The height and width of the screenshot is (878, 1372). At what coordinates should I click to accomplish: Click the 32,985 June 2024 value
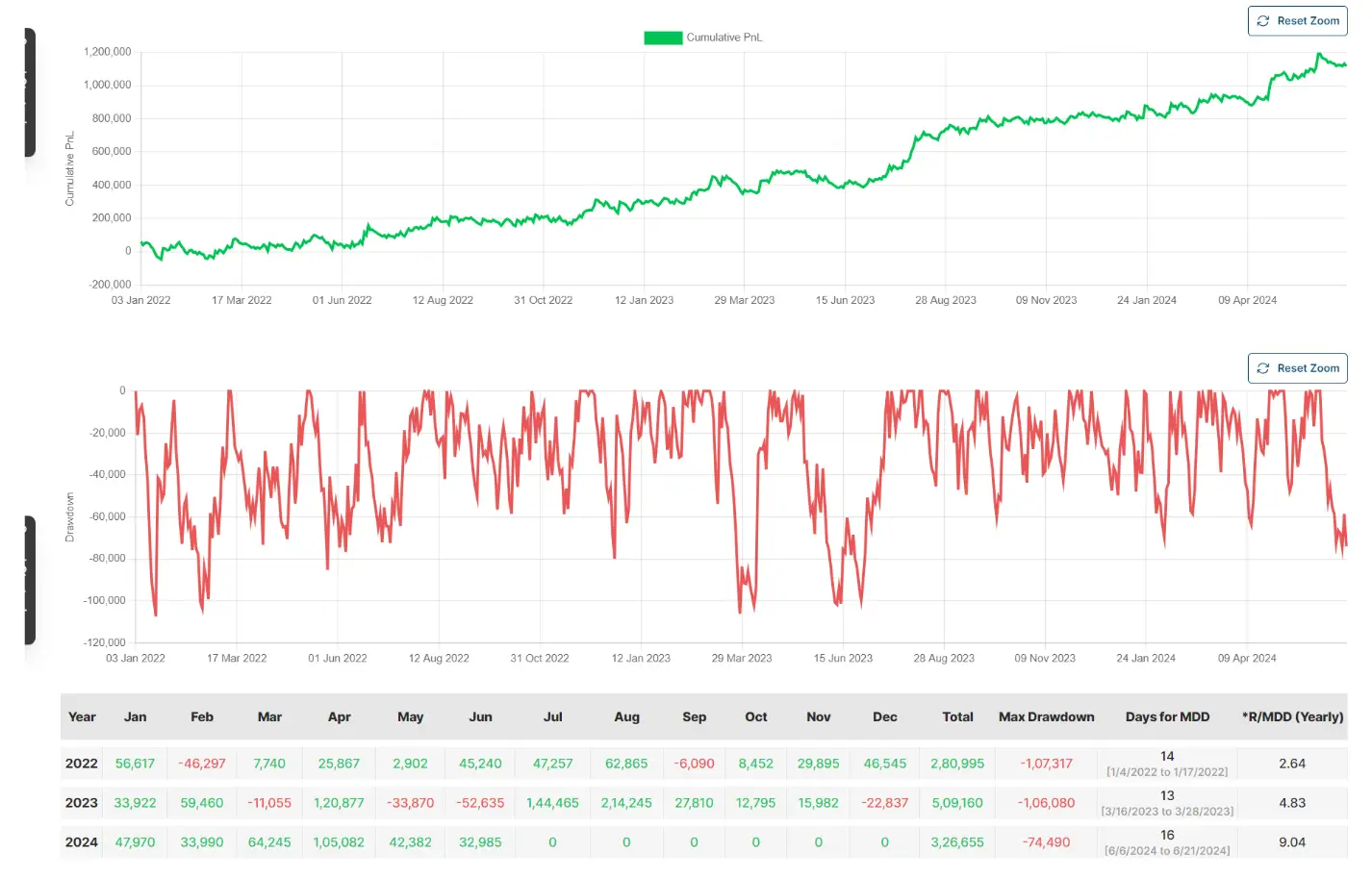(480, 842)
